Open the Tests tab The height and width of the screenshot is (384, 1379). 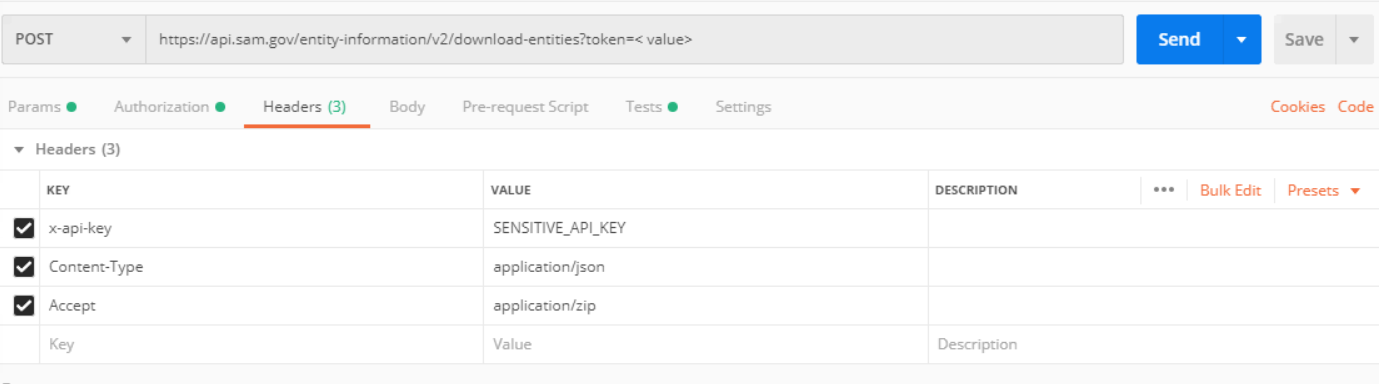pyautogui.click(x=651, y=107)
